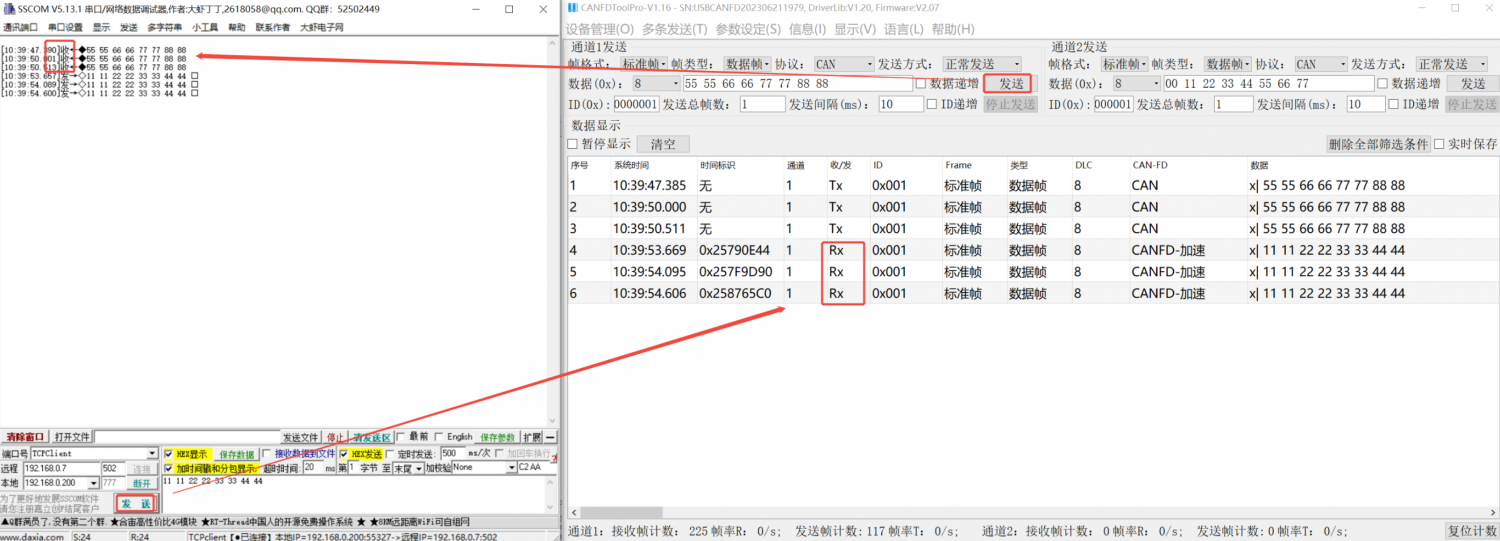Check the 暂停显示 pause display checkbox
The width and height of the screenshot is (1500, 541).
pyautogui.click(x=573, y=144)
